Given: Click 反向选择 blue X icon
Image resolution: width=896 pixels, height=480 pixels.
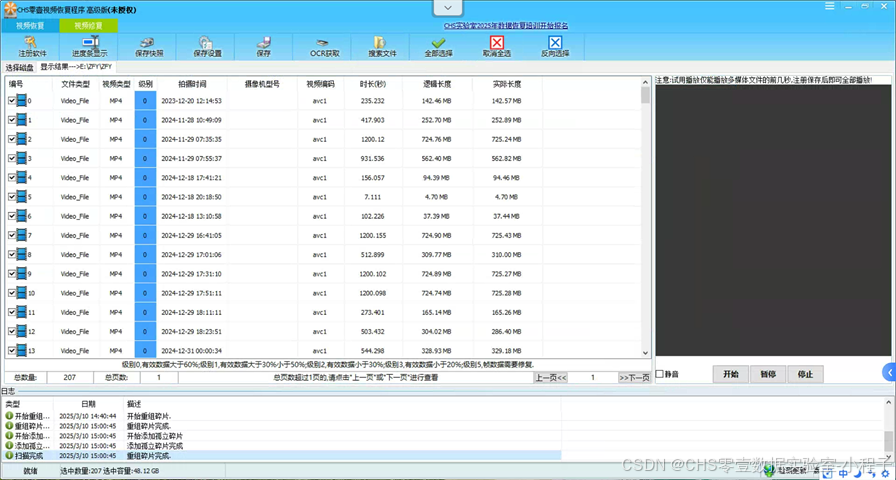Looking at the screenshot, I should tap(555, 43).
